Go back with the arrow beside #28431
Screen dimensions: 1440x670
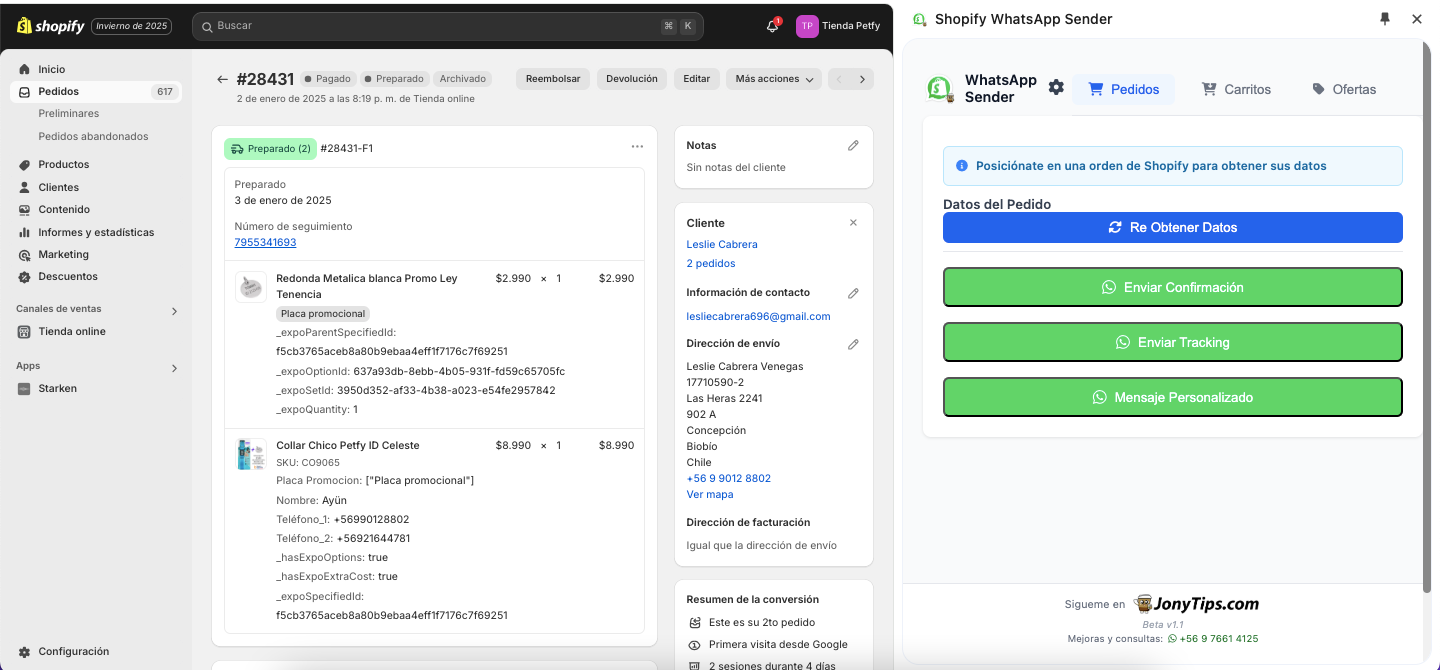[222, 79]
